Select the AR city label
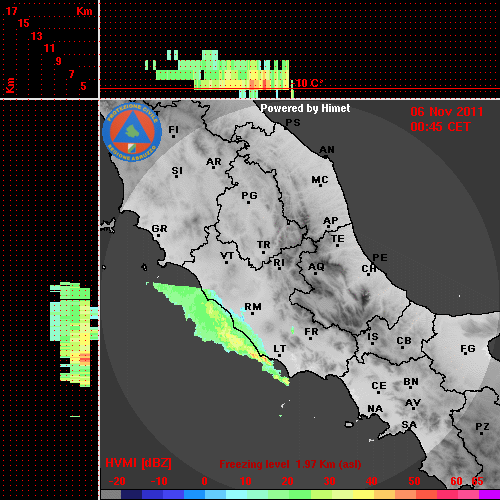 pyautogui.click(x=214, y=162)
